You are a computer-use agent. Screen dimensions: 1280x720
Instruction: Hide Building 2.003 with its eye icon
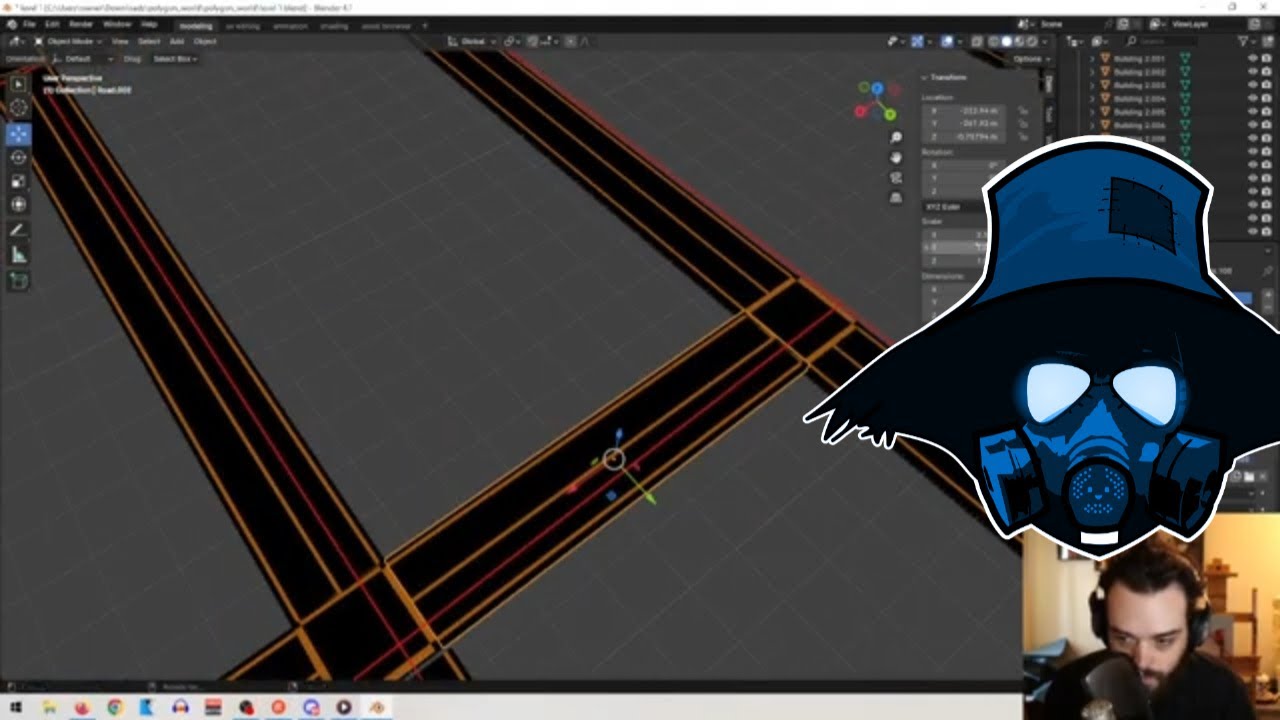click(1252, 85)
